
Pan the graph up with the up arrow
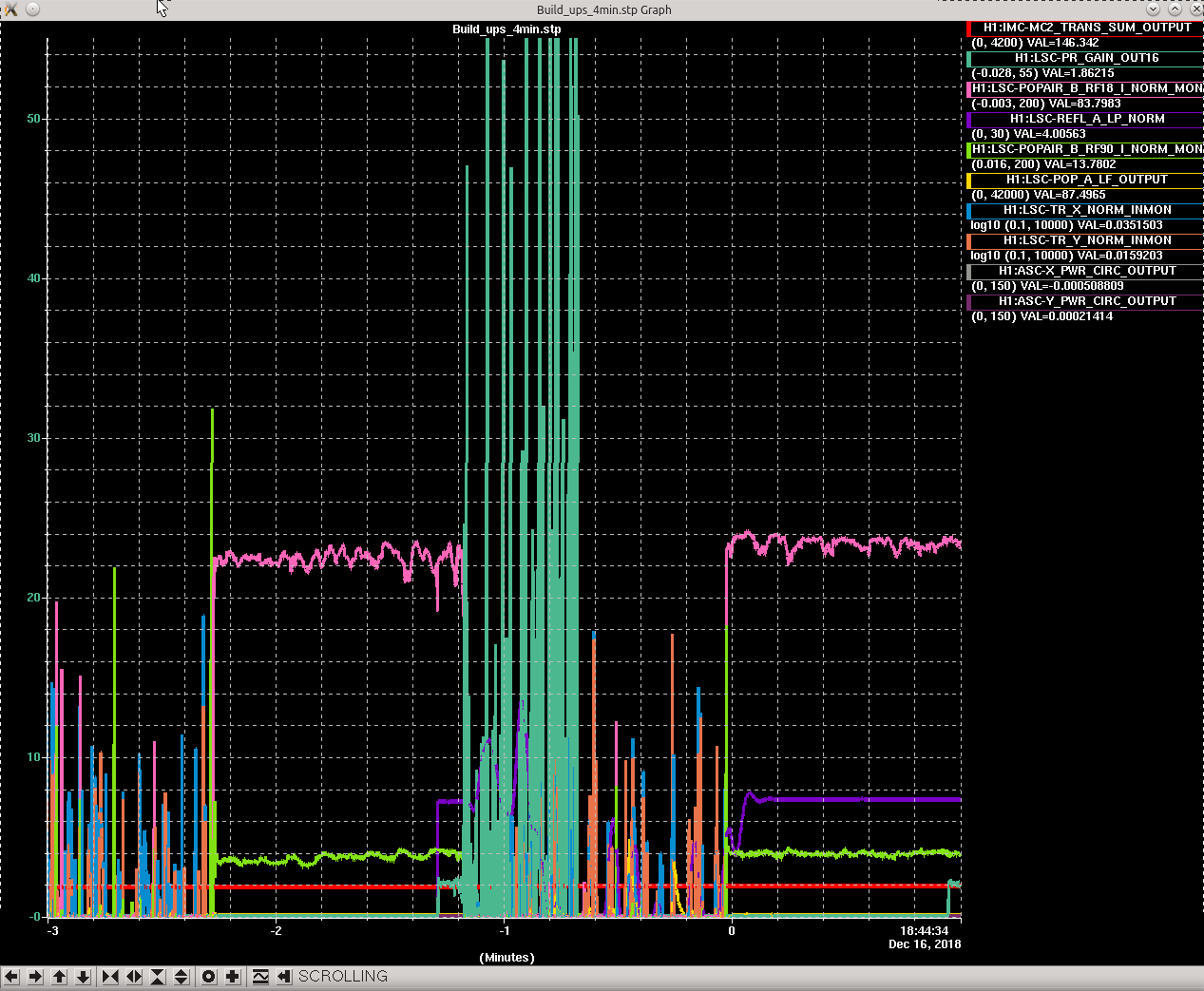(59, 977)
